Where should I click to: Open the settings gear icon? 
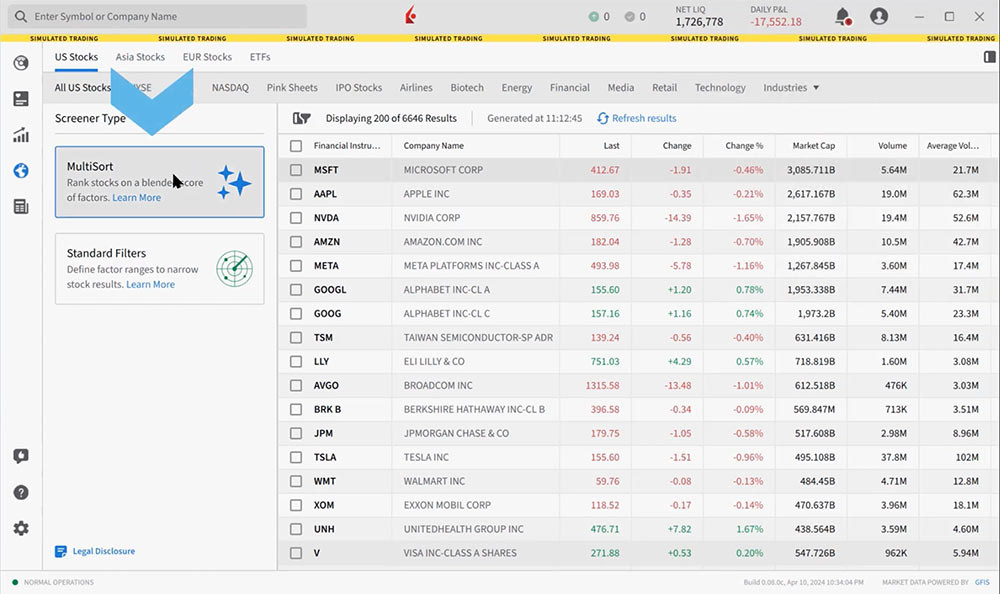click(x=21, y=528)
